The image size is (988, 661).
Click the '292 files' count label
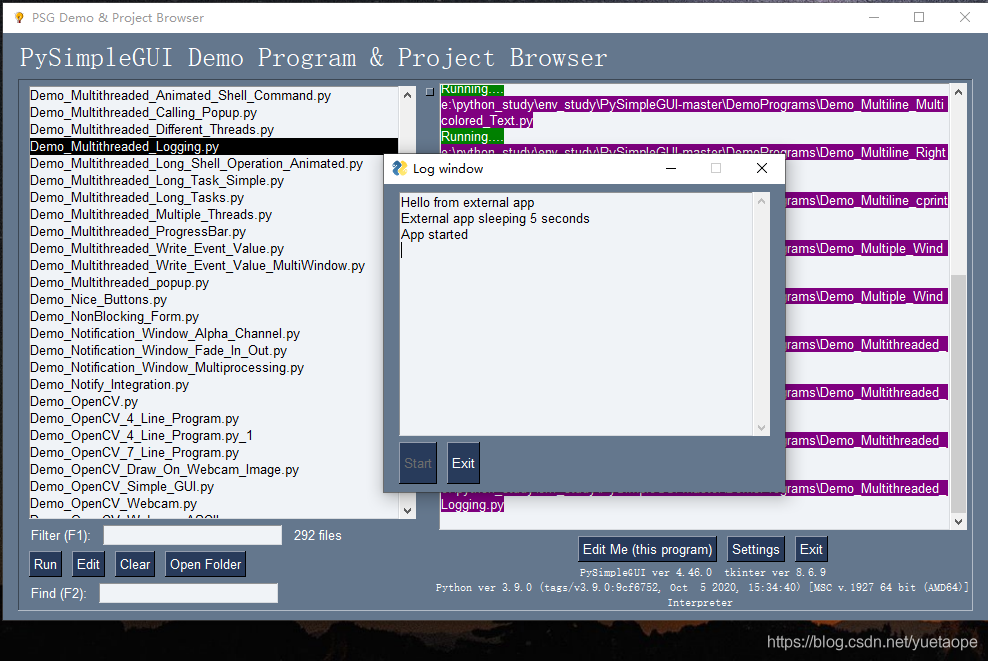click(x=318, y=536)
